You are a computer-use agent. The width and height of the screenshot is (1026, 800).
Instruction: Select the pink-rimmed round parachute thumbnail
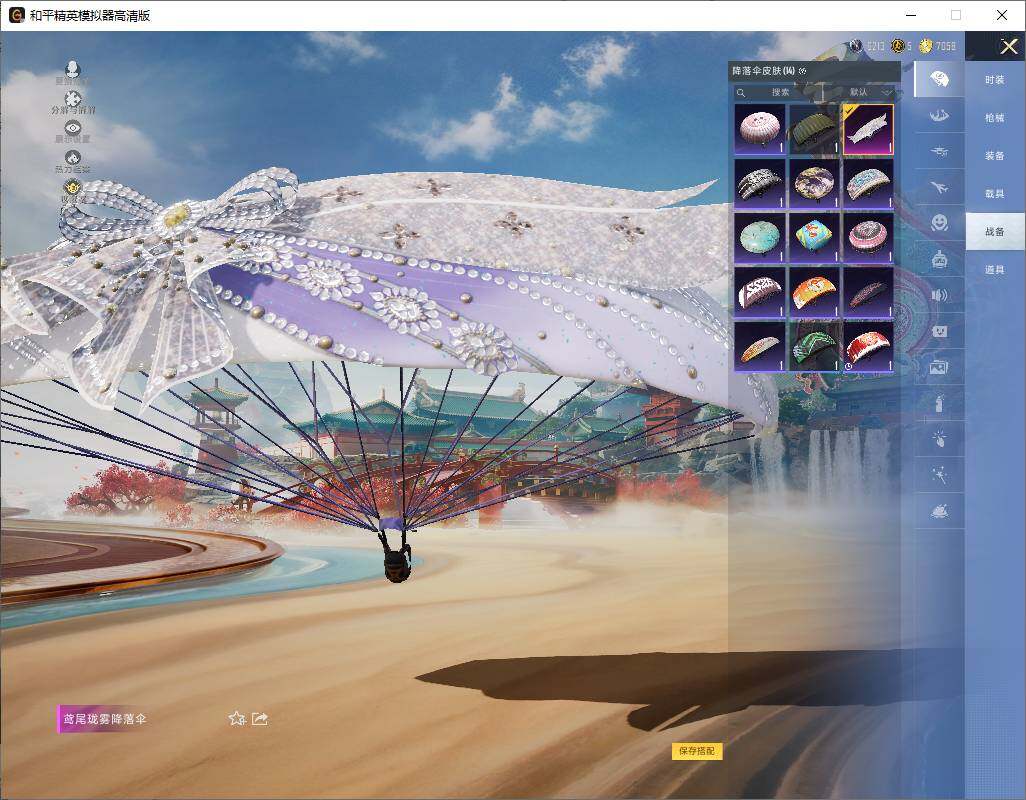point(868,238)
